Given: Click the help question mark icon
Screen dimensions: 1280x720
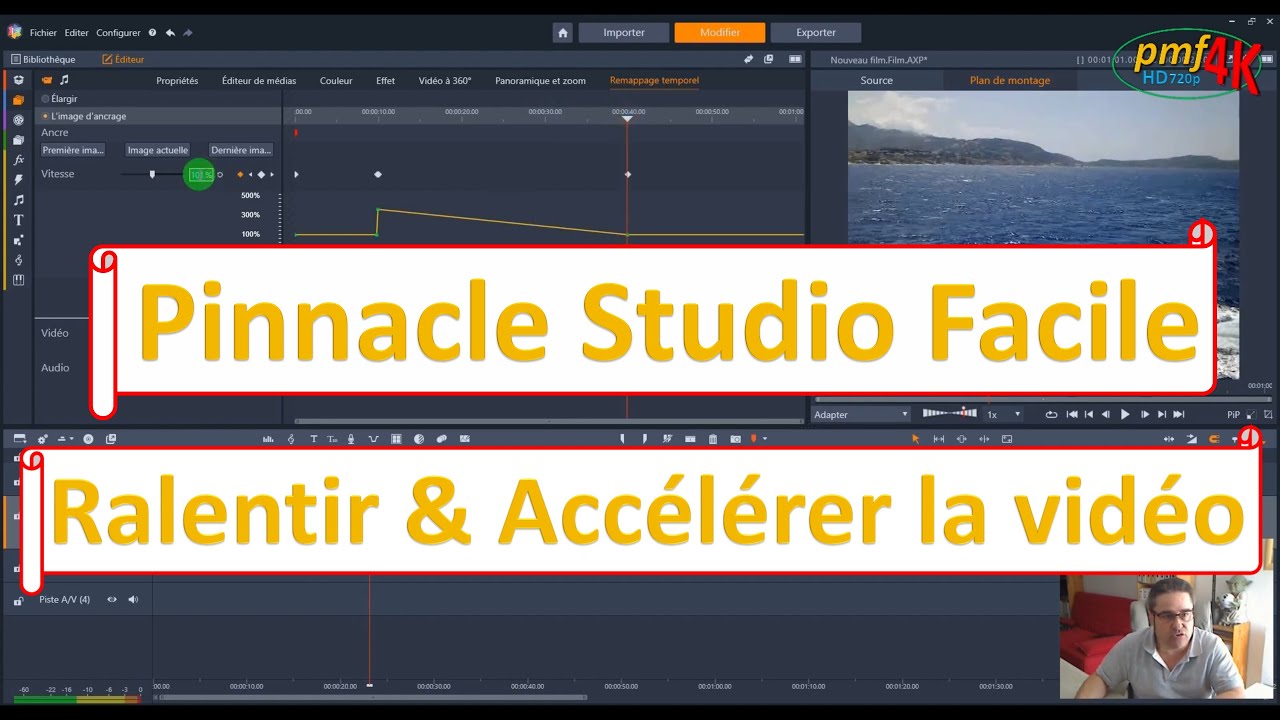Looking at the screenshot, I should coord(152,33).
